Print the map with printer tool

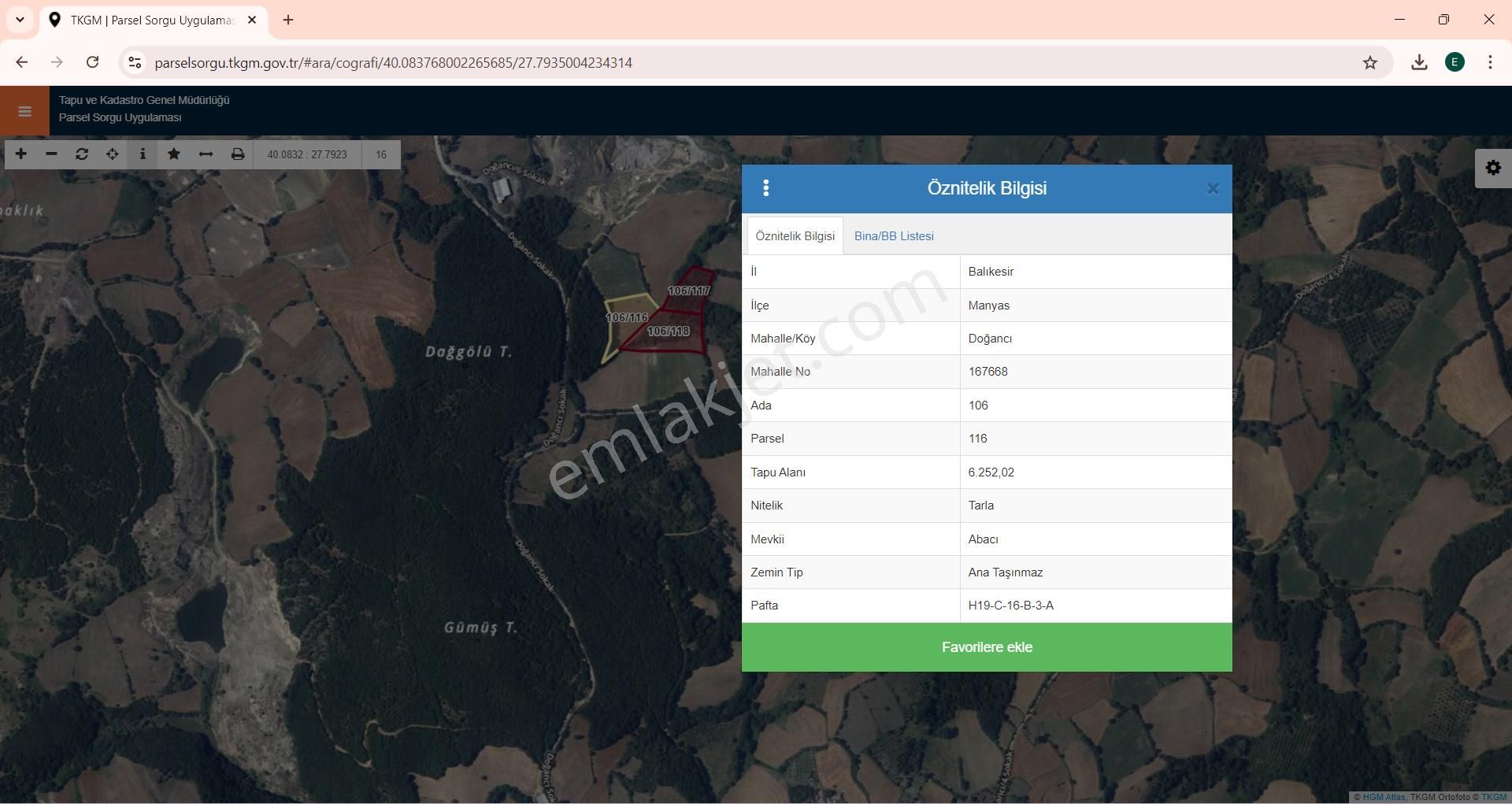pos(237,154)
